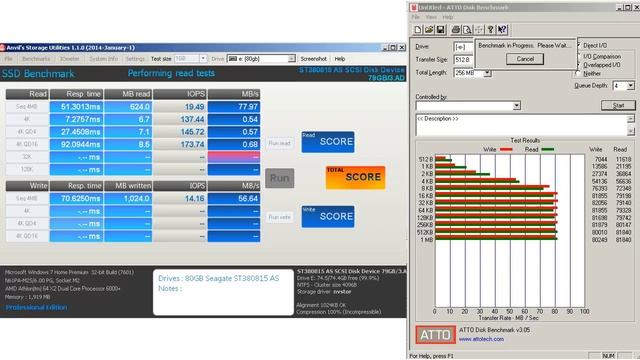Open the Benchmarks menu in Anvil's
Viewport: 640px width, 360px height.
(36, 59)
